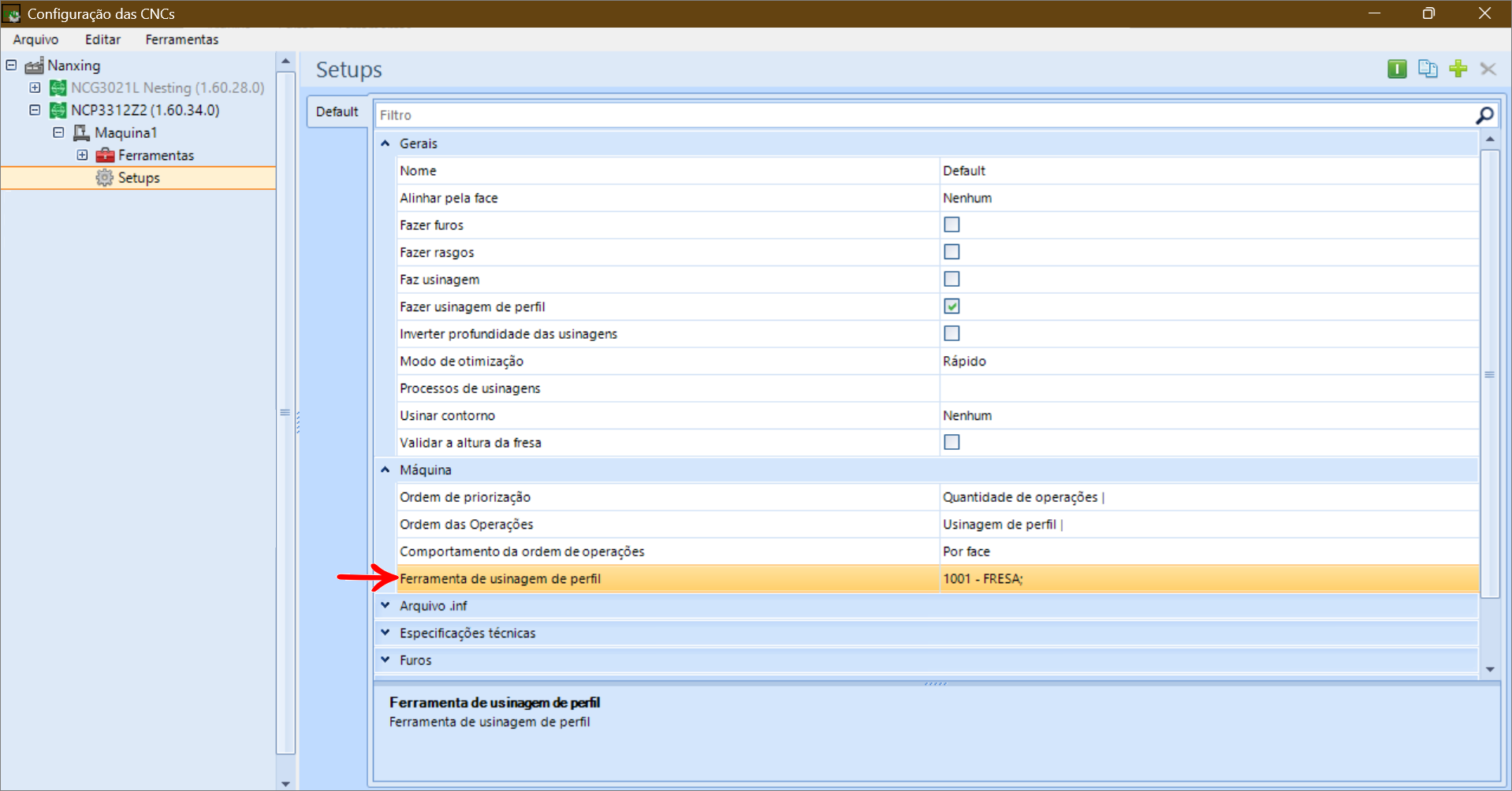Toggle Inverter profundidade das usinagens checkbox

pyautogui.click(x=952, y=333)
